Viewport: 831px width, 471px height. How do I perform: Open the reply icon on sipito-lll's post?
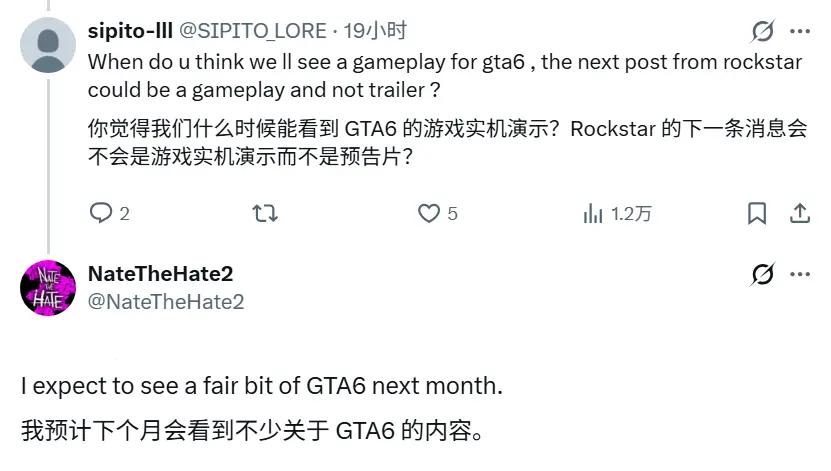[101, 213]
